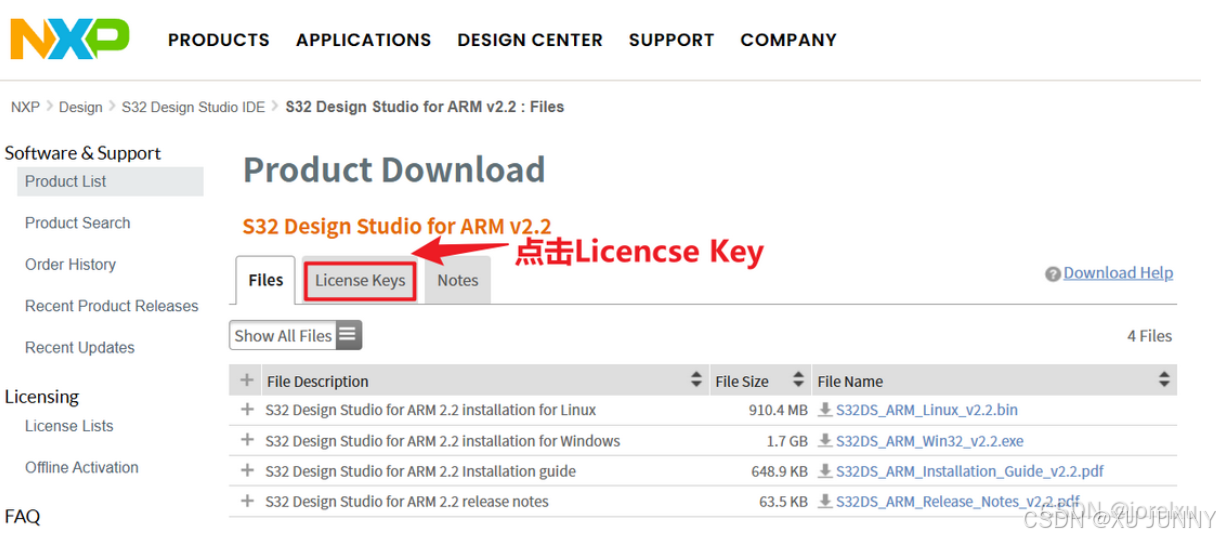
Task: Click the NXP logo
Action: (69, 38)
